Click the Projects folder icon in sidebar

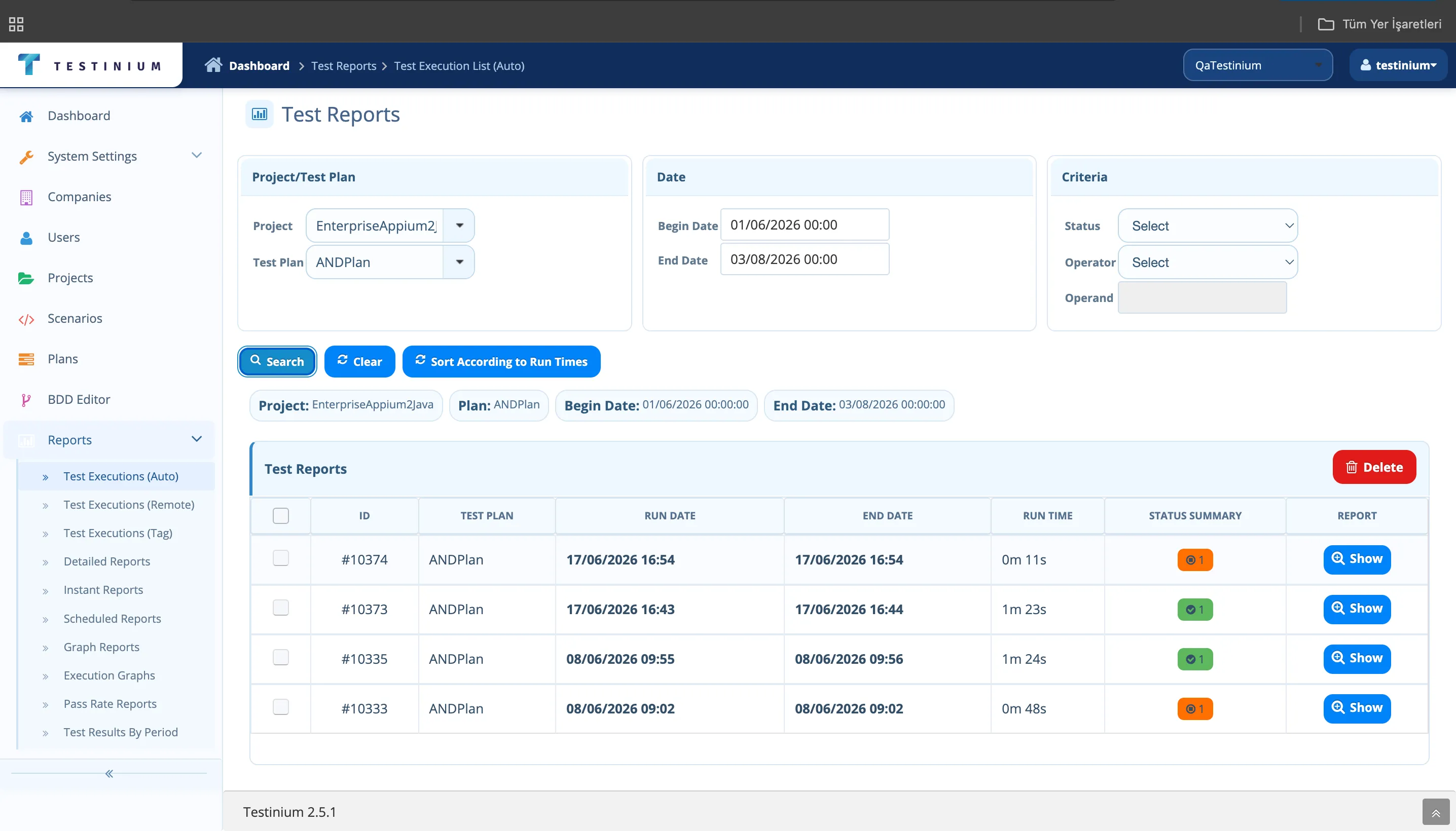26,279
